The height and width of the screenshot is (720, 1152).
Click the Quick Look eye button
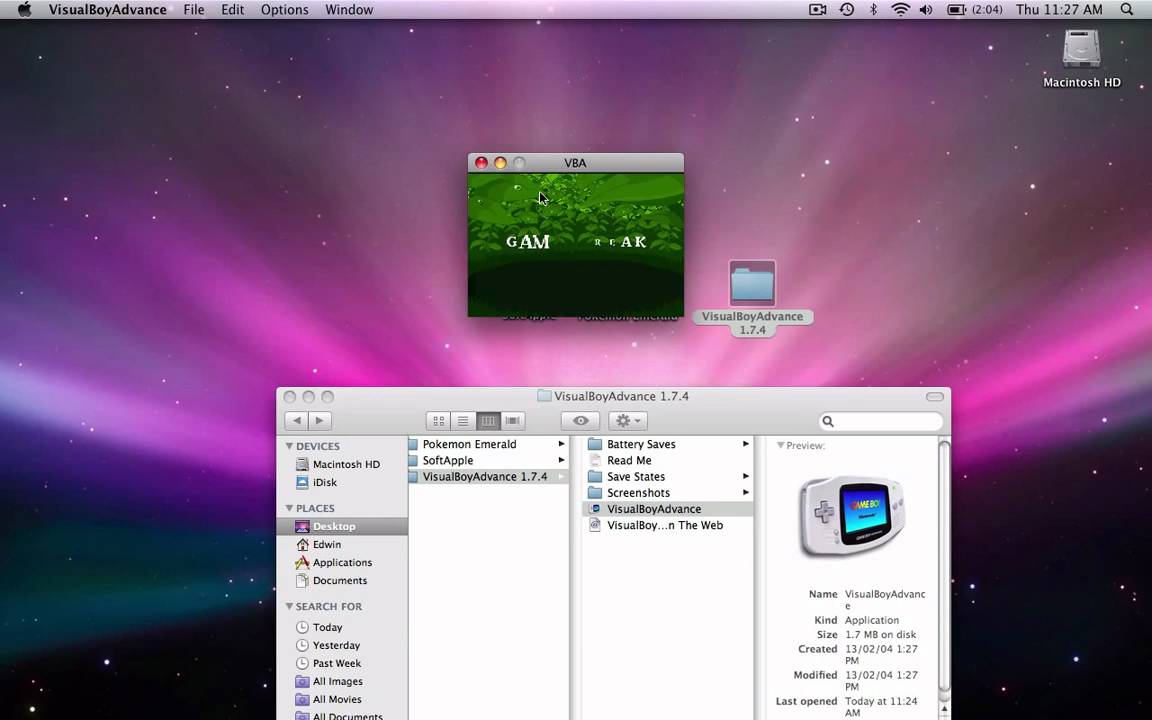click(x=580, y=421)
